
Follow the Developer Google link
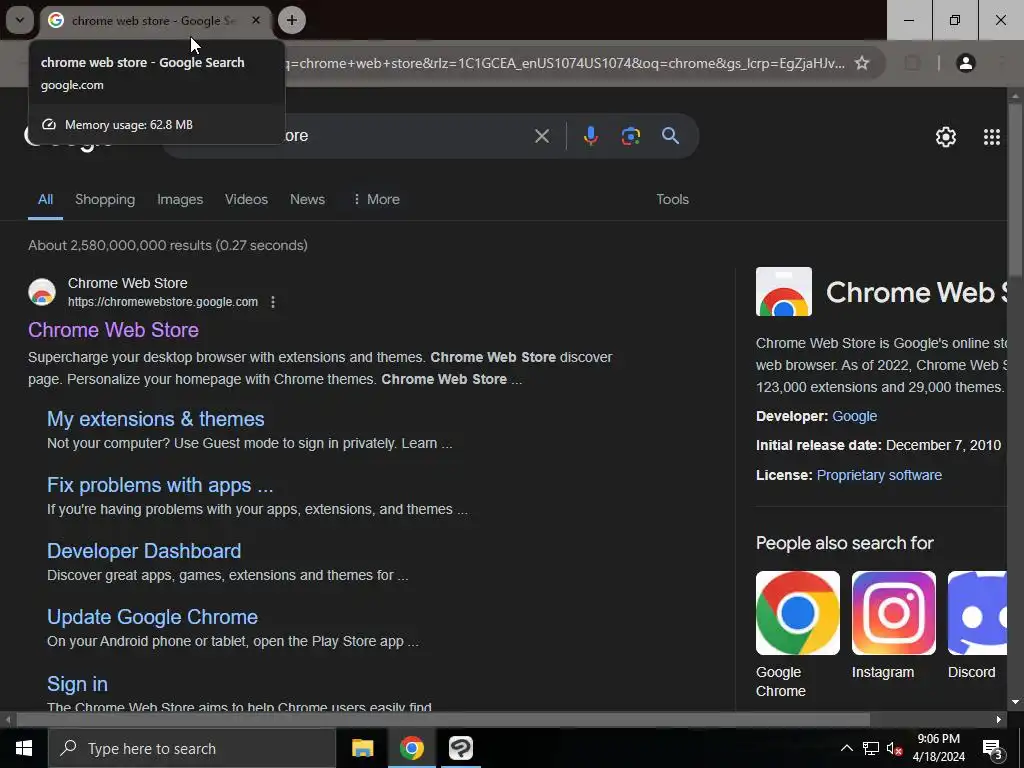854,416
